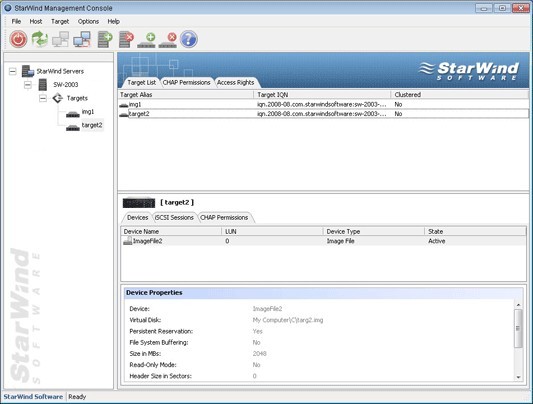Click the red power toolbar icon
This screenshot has height=404, width=533.
pos(18,39)
